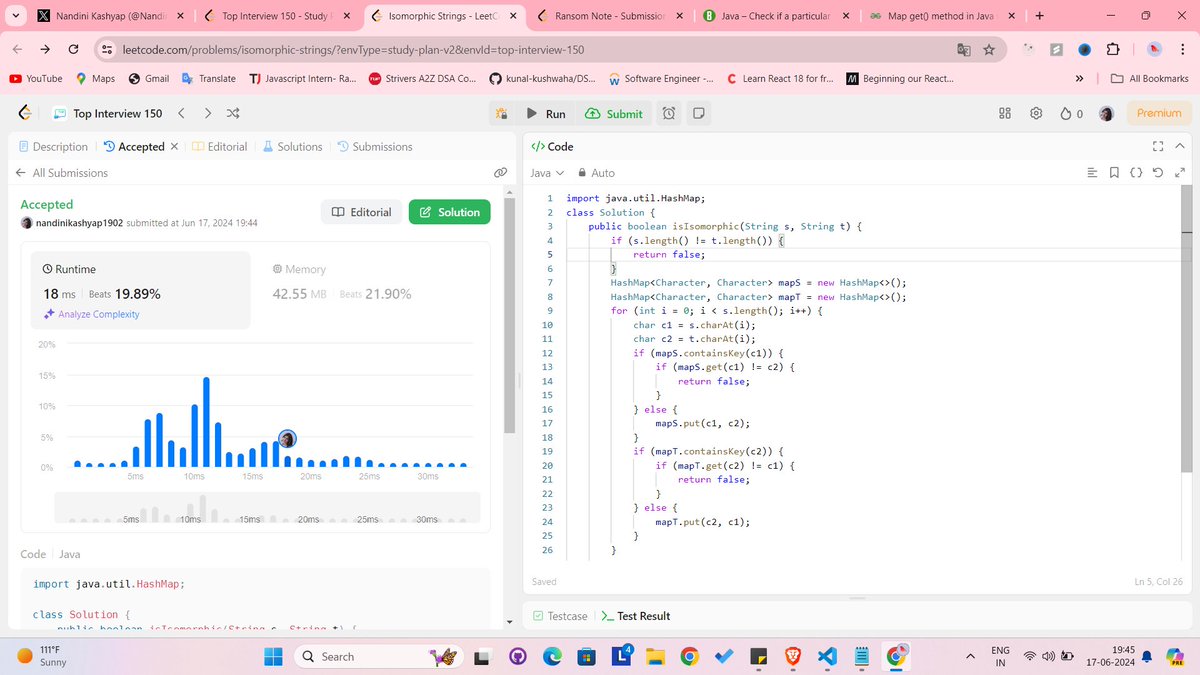
Task: Click the fullscreen icon in Code panel
Action: 1158,146
